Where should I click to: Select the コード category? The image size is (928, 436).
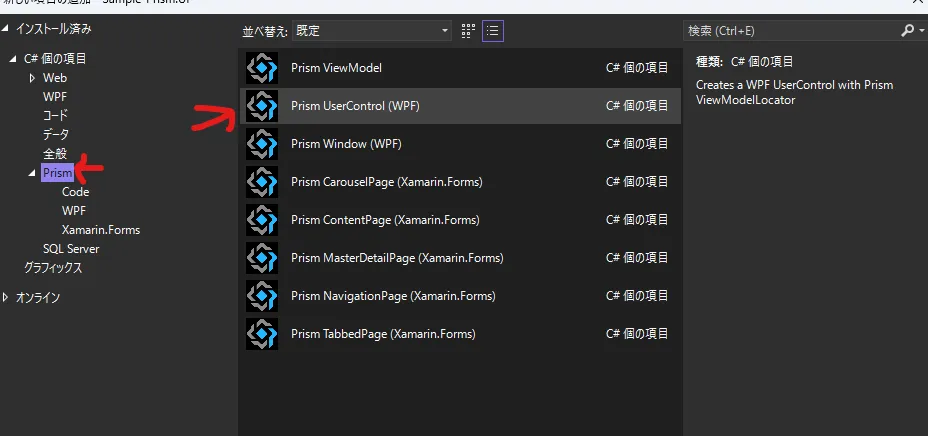55,115
